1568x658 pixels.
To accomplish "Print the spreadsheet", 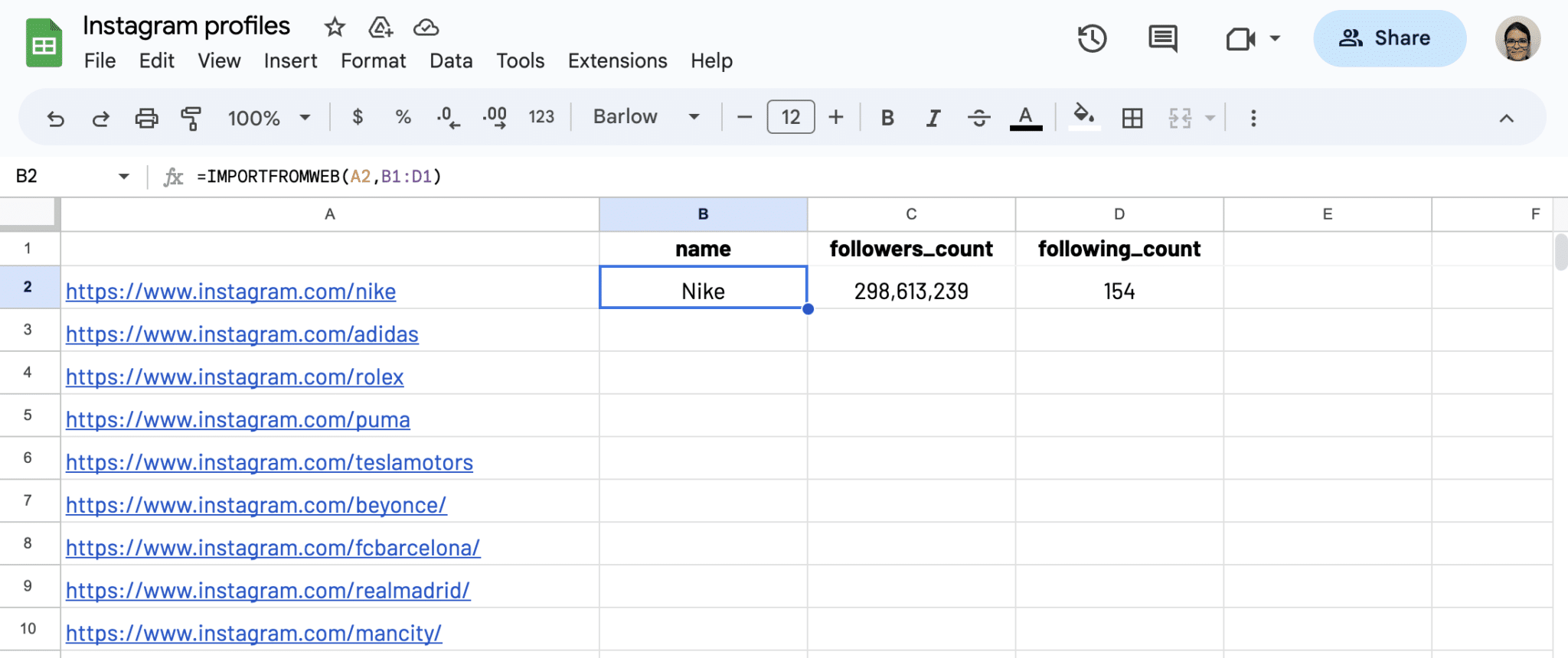I will pyautogui.click(x=146, y=118).
